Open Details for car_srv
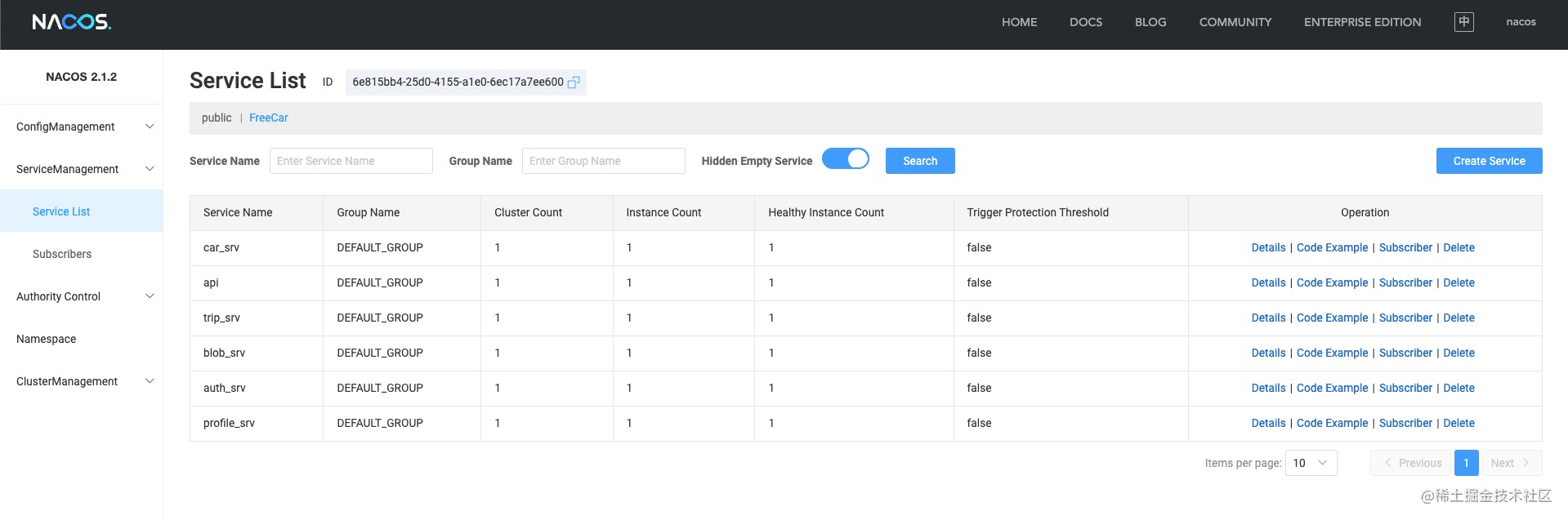This screenshot has width=1568, height=520. (x=1268, y=247)
